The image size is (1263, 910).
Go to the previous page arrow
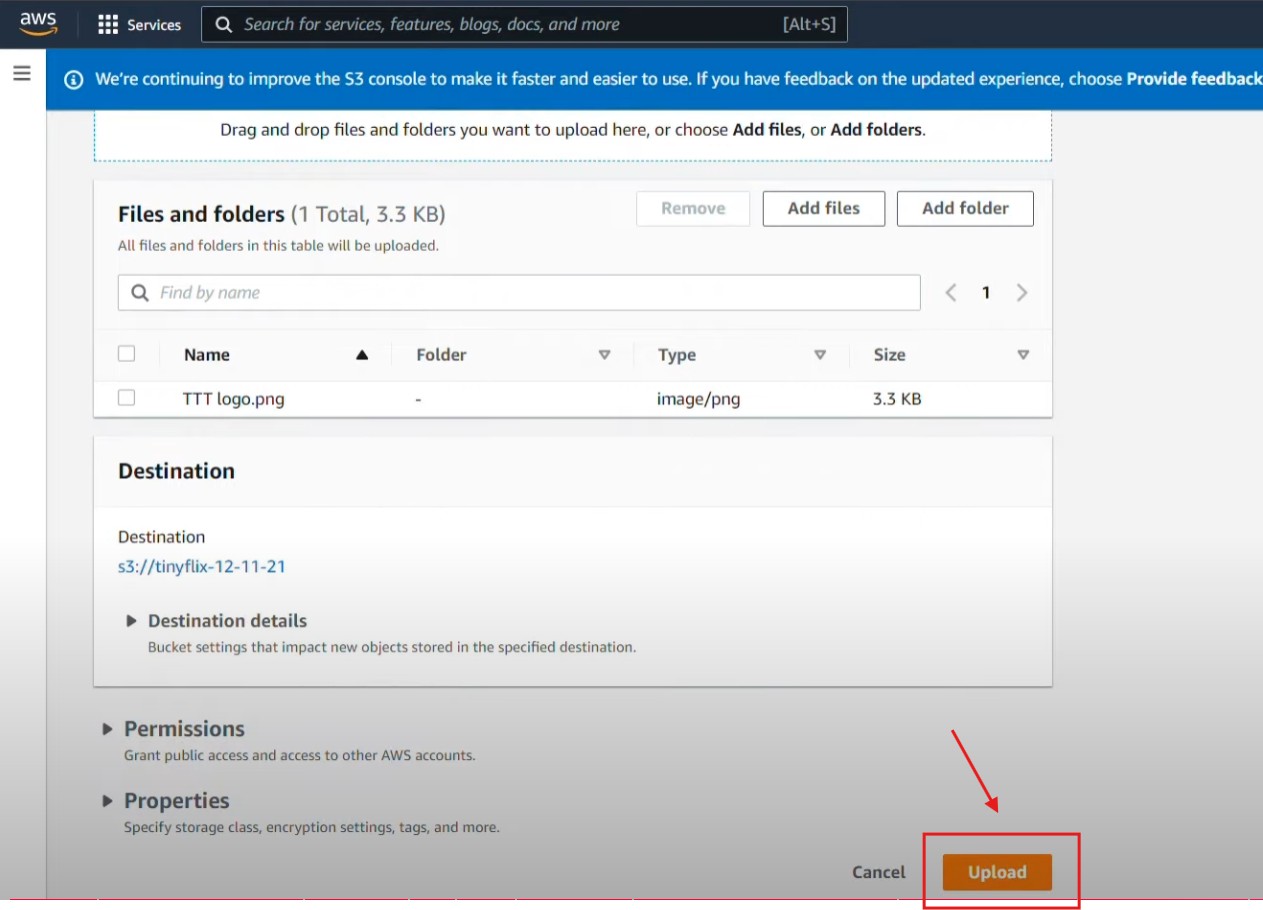click(951, 293)
